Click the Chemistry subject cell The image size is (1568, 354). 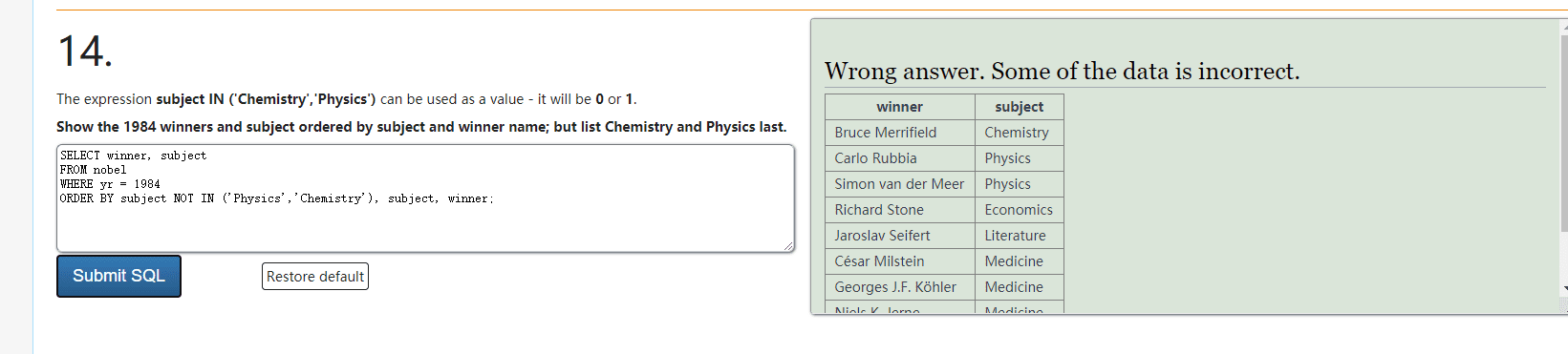[x=1020, y=133]
